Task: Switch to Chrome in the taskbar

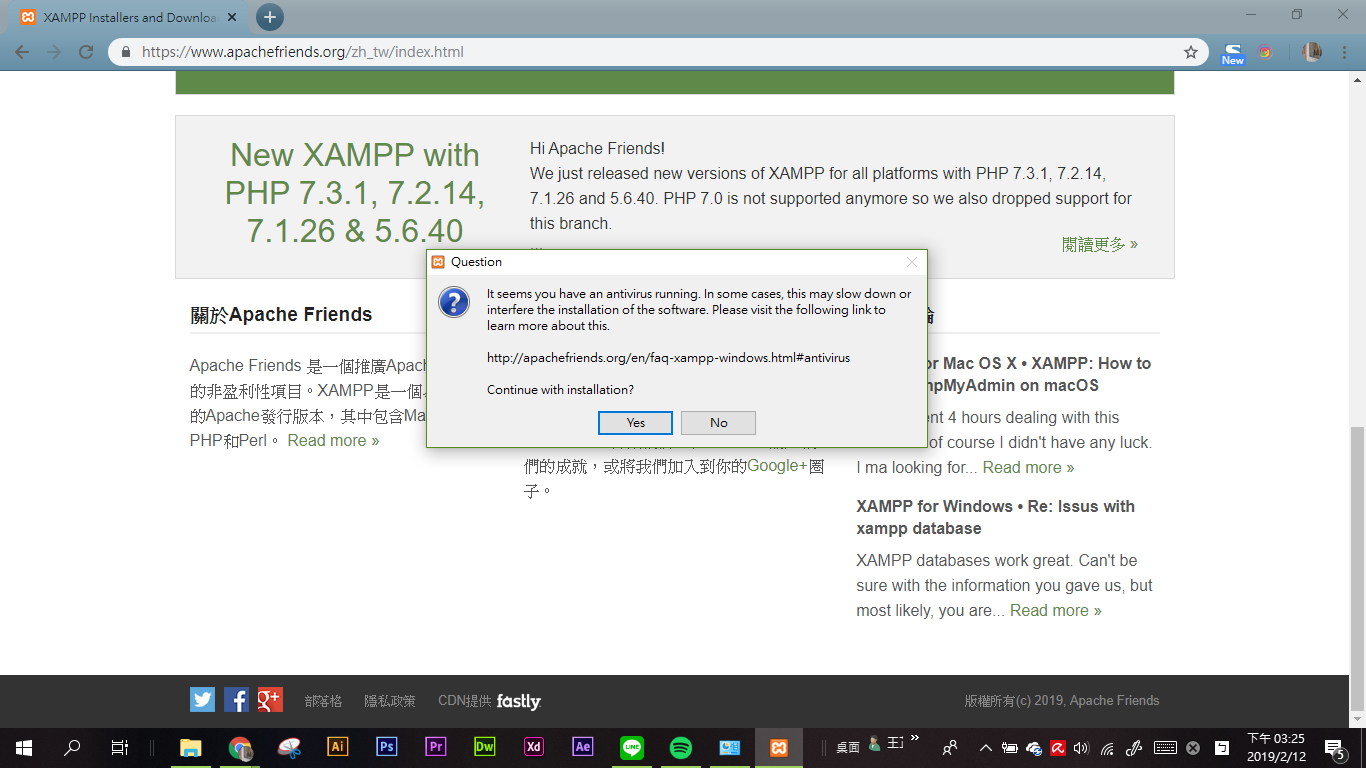Action: point(239,747)
